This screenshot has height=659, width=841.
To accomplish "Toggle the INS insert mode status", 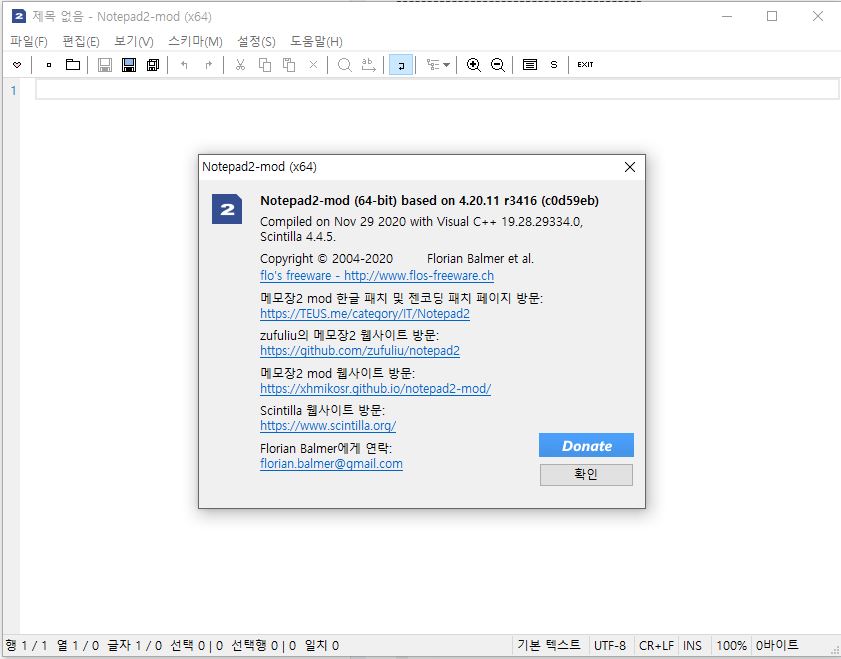I will point(692,646).
